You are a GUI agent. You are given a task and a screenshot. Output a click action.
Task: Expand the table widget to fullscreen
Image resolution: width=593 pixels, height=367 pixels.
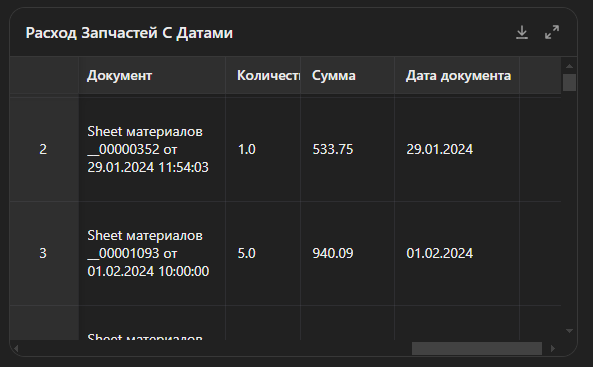point(552,33)
